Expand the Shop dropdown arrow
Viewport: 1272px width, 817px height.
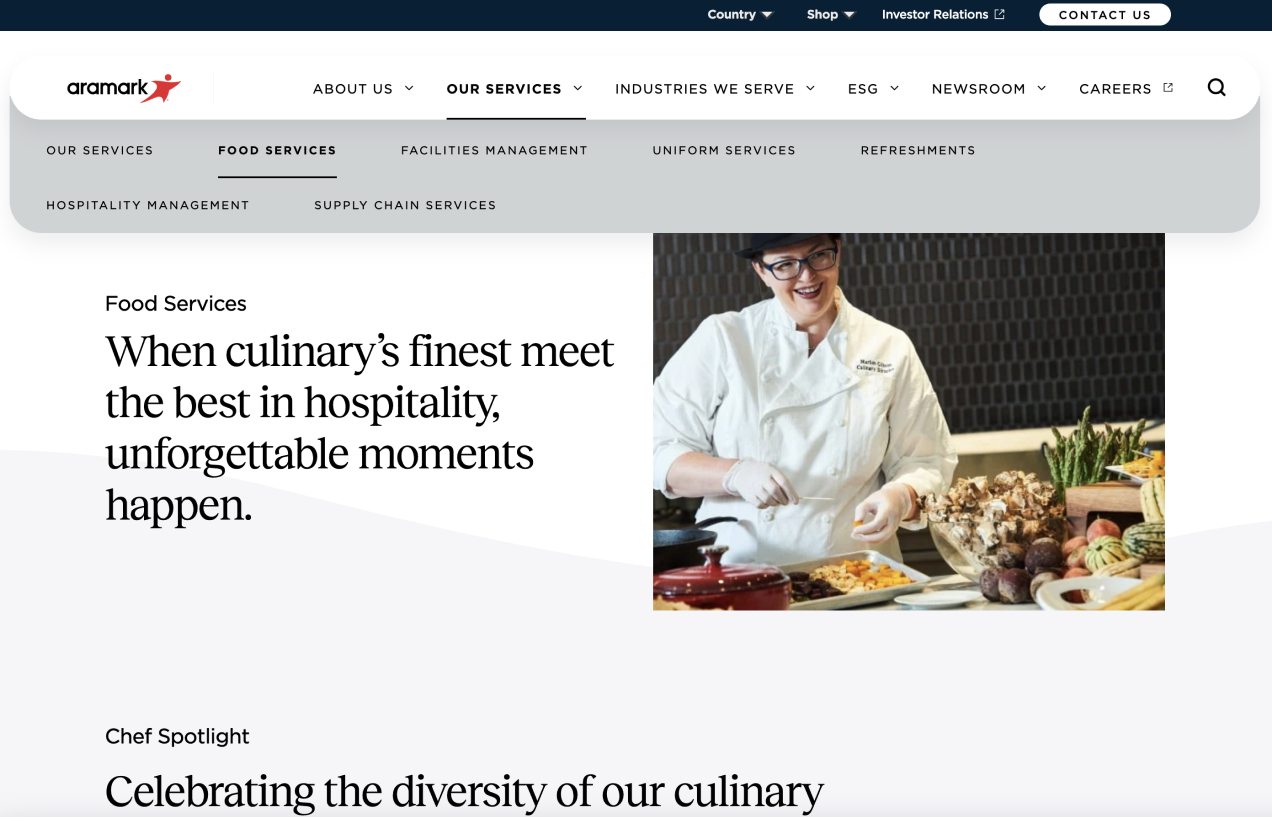point(849,15)
